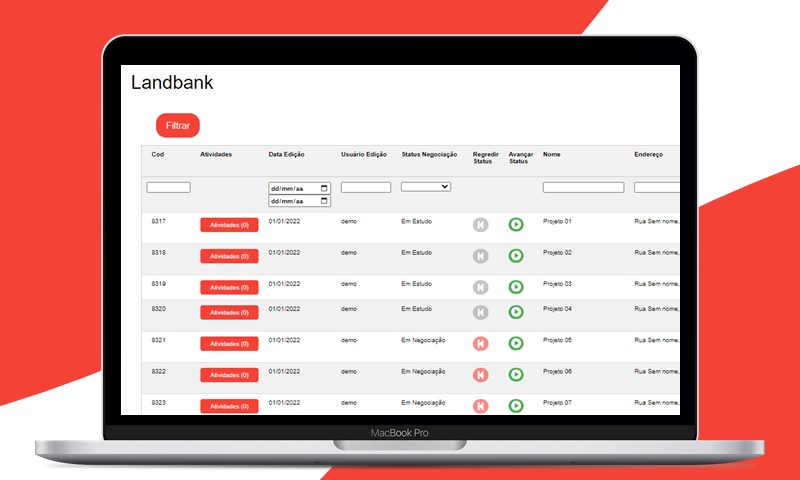
Task: Advance status of Projeto 06 with green arrow
Action: (x=516, y=375)
